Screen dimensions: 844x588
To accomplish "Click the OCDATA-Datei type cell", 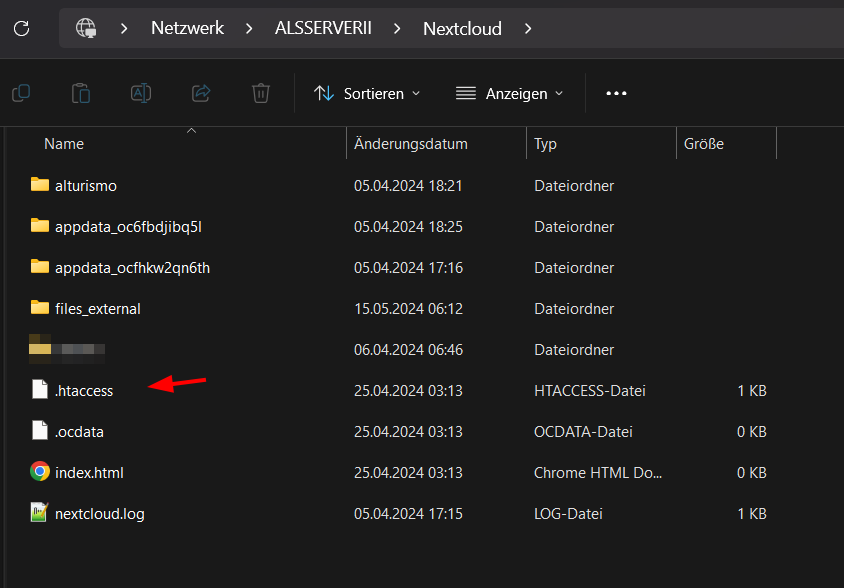I will pos(583,431).
